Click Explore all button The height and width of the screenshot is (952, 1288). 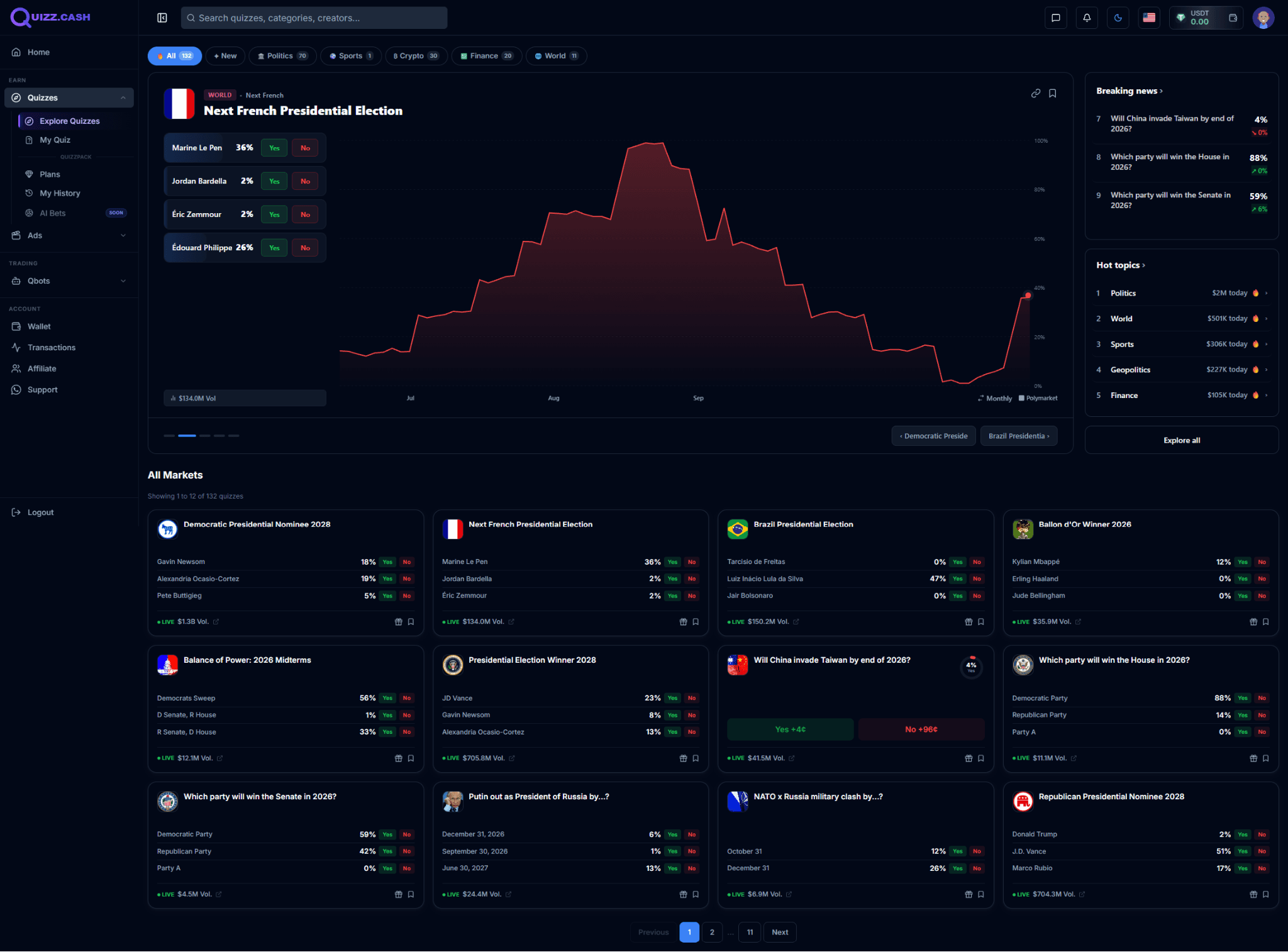pos(1182,440)
